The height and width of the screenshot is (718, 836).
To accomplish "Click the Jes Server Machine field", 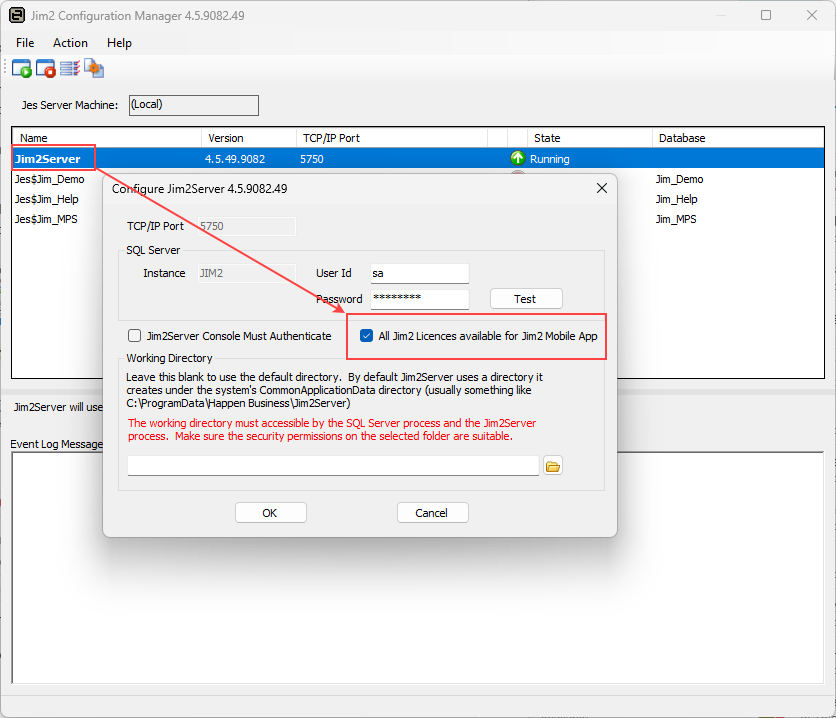I will pos(194,105).
